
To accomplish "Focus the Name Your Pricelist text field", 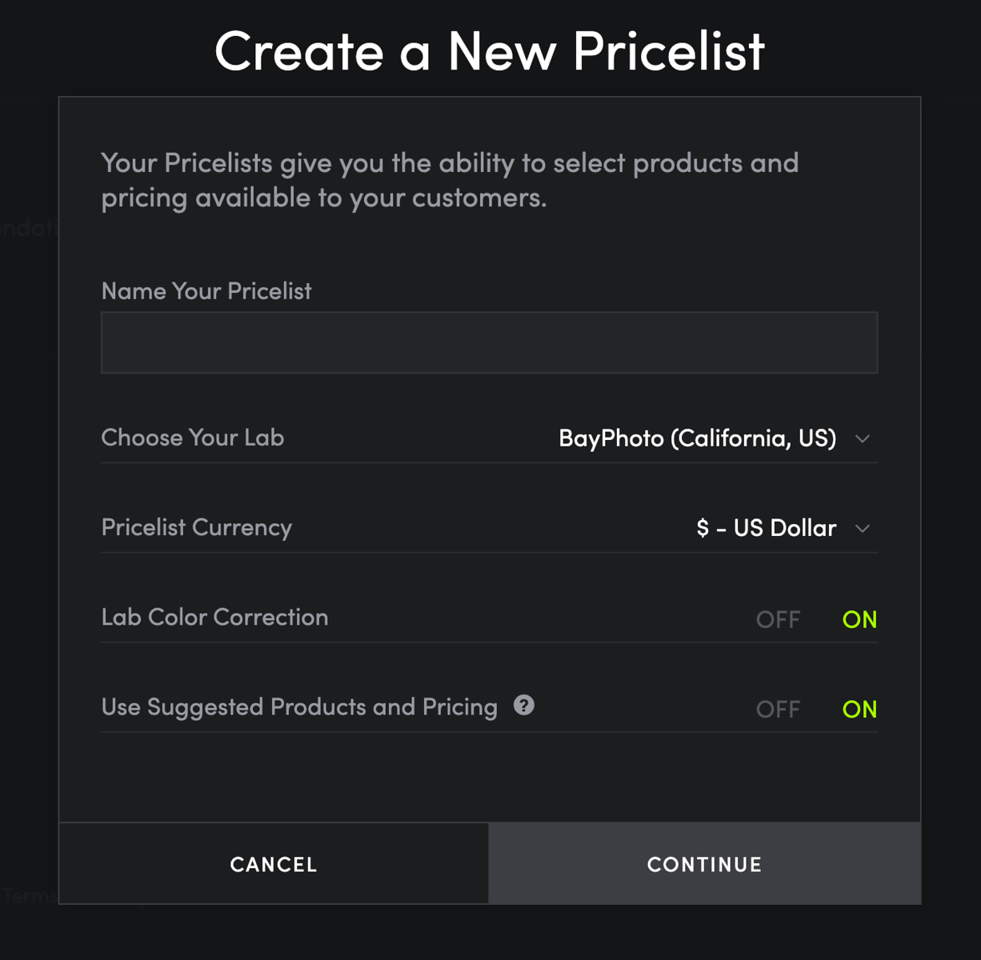I will tap(489, 342).
